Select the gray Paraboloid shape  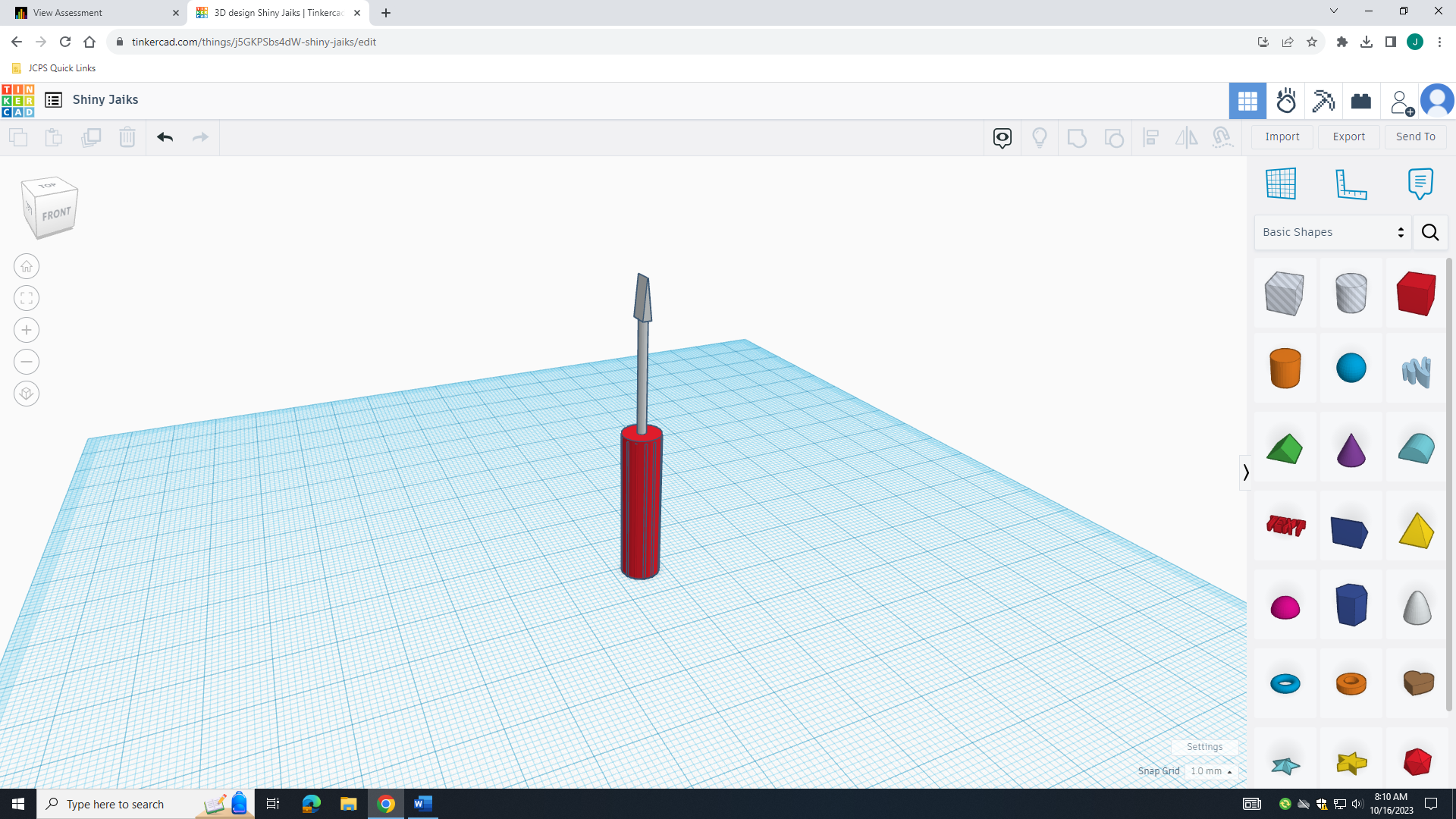pyautogui.click(x=1417, y=607)
